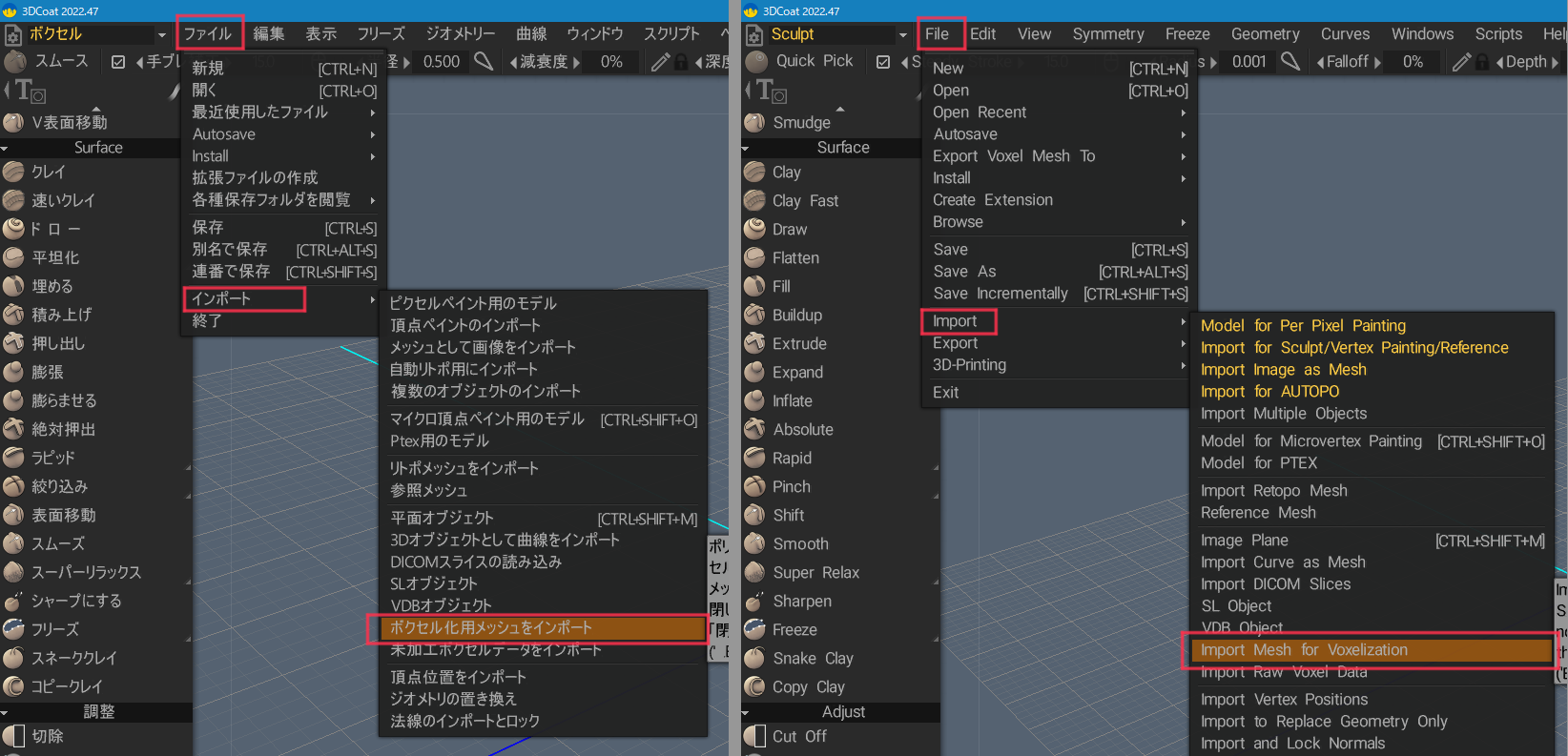Toggle the pen pressure icon in the Japanese toolbar
Screen dimensions: 1568x756
(660, 62)
